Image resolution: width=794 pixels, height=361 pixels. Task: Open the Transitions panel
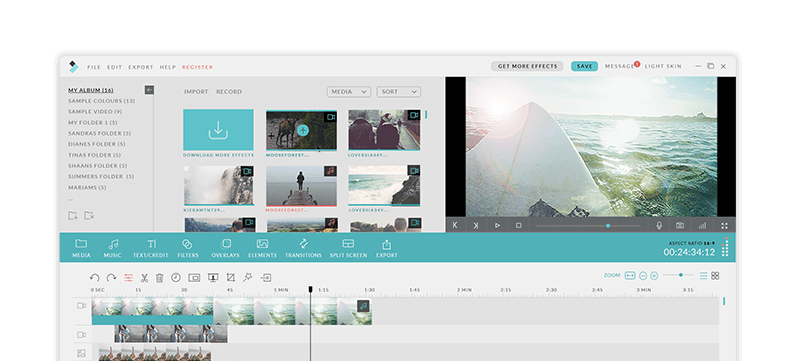[303, 249]
